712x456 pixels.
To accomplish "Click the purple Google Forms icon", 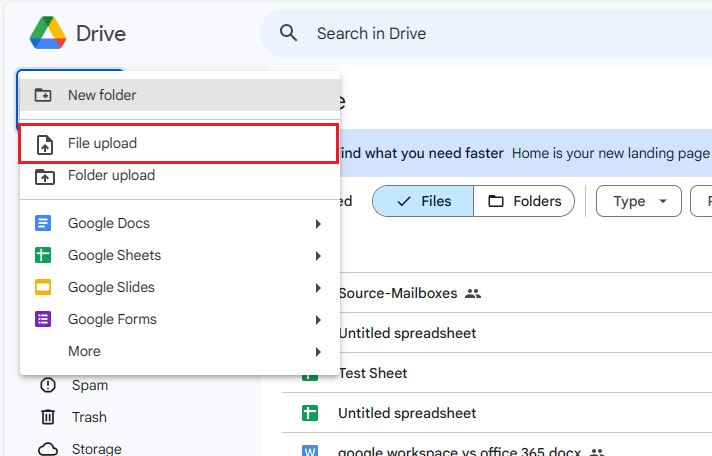I will point(43,319).
